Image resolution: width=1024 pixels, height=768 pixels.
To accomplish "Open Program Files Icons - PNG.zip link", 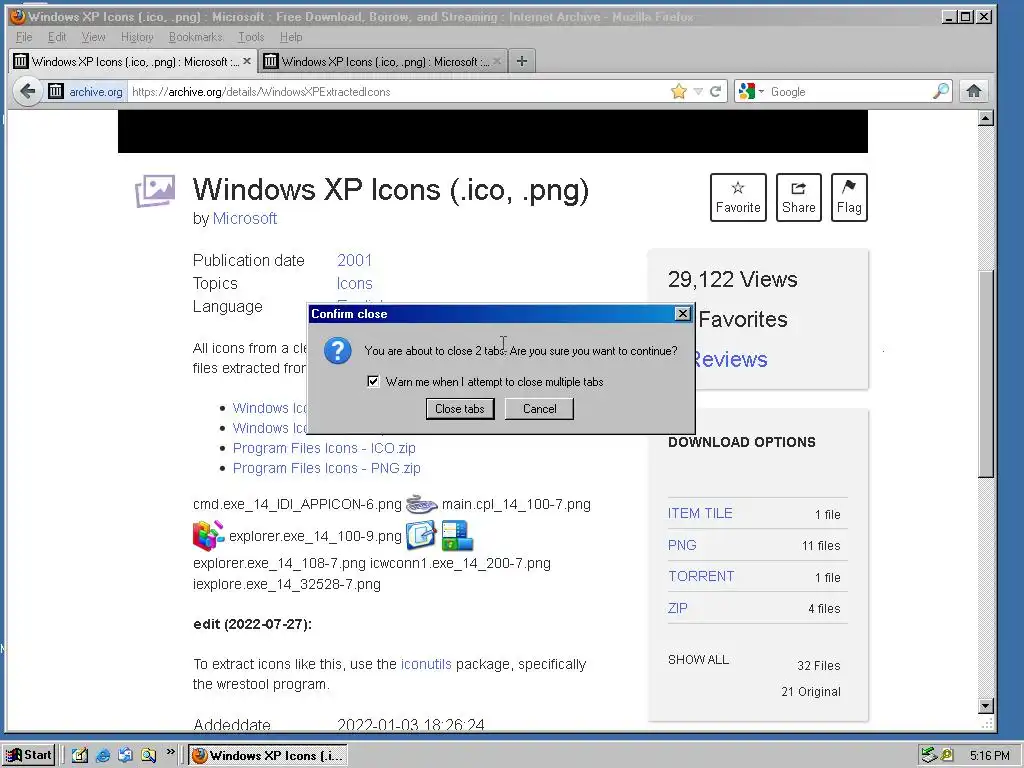I will [327, 468].
